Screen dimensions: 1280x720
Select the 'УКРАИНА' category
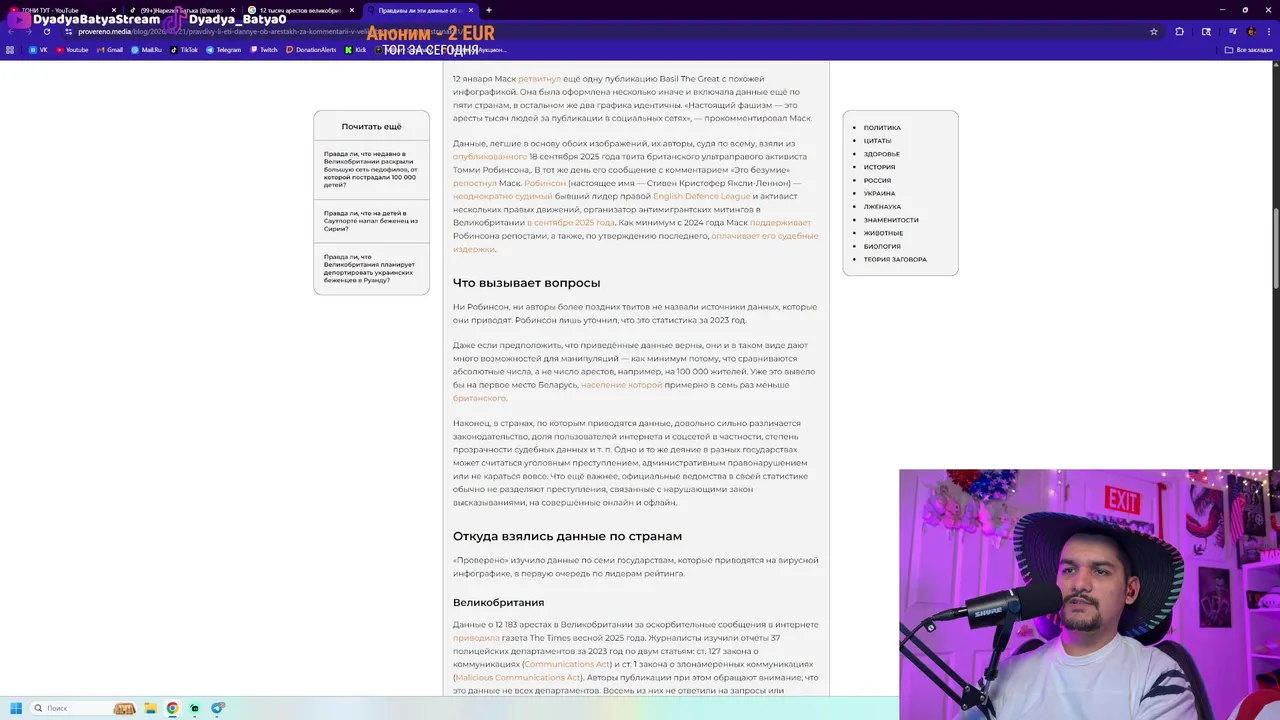point(879,194)
